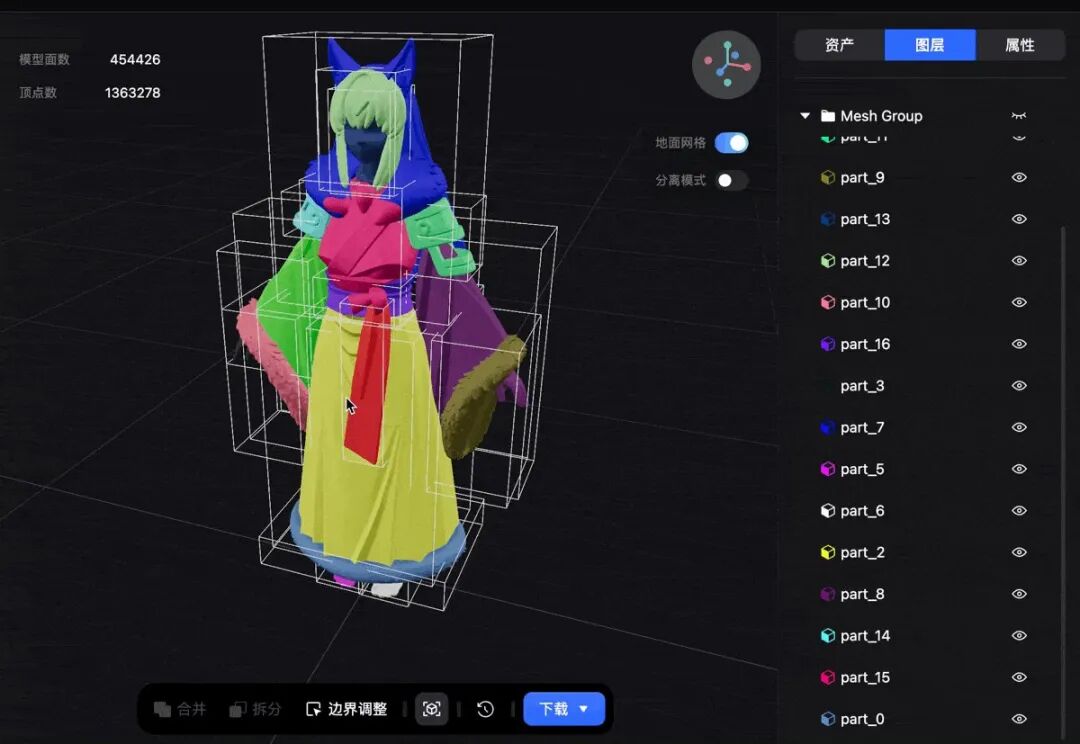Click the part_13 cube icon
Screen dimensions: 1080x744
[828, 219]
